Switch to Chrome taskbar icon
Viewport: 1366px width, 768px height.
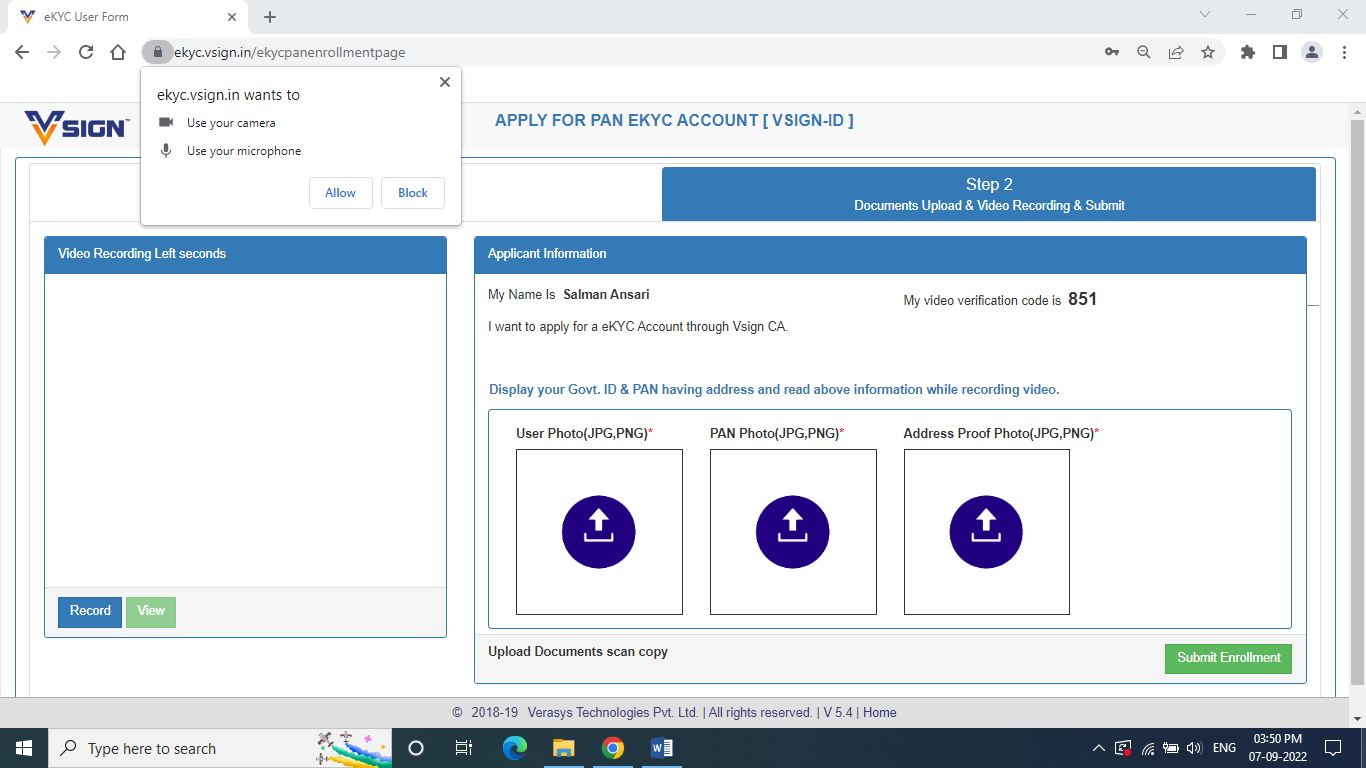click(613, 748)
